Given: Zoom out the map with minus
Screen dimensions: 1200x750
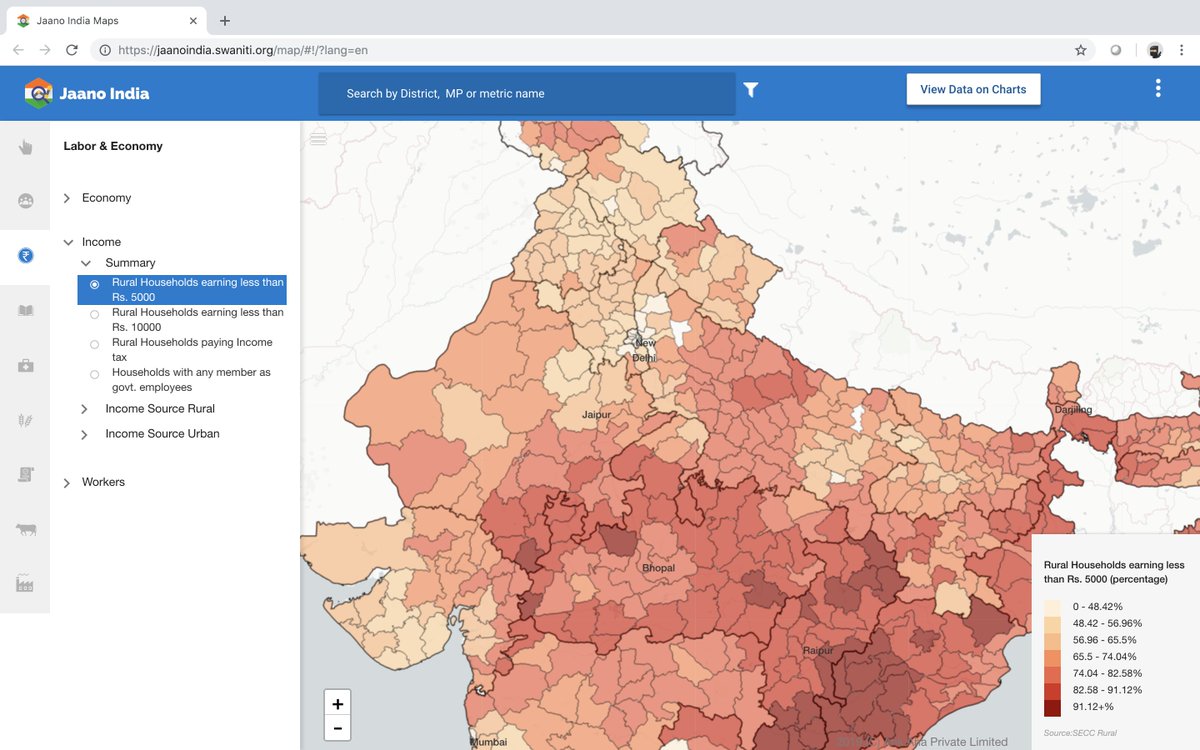Looking at the screenshot, I should point(338,728).
